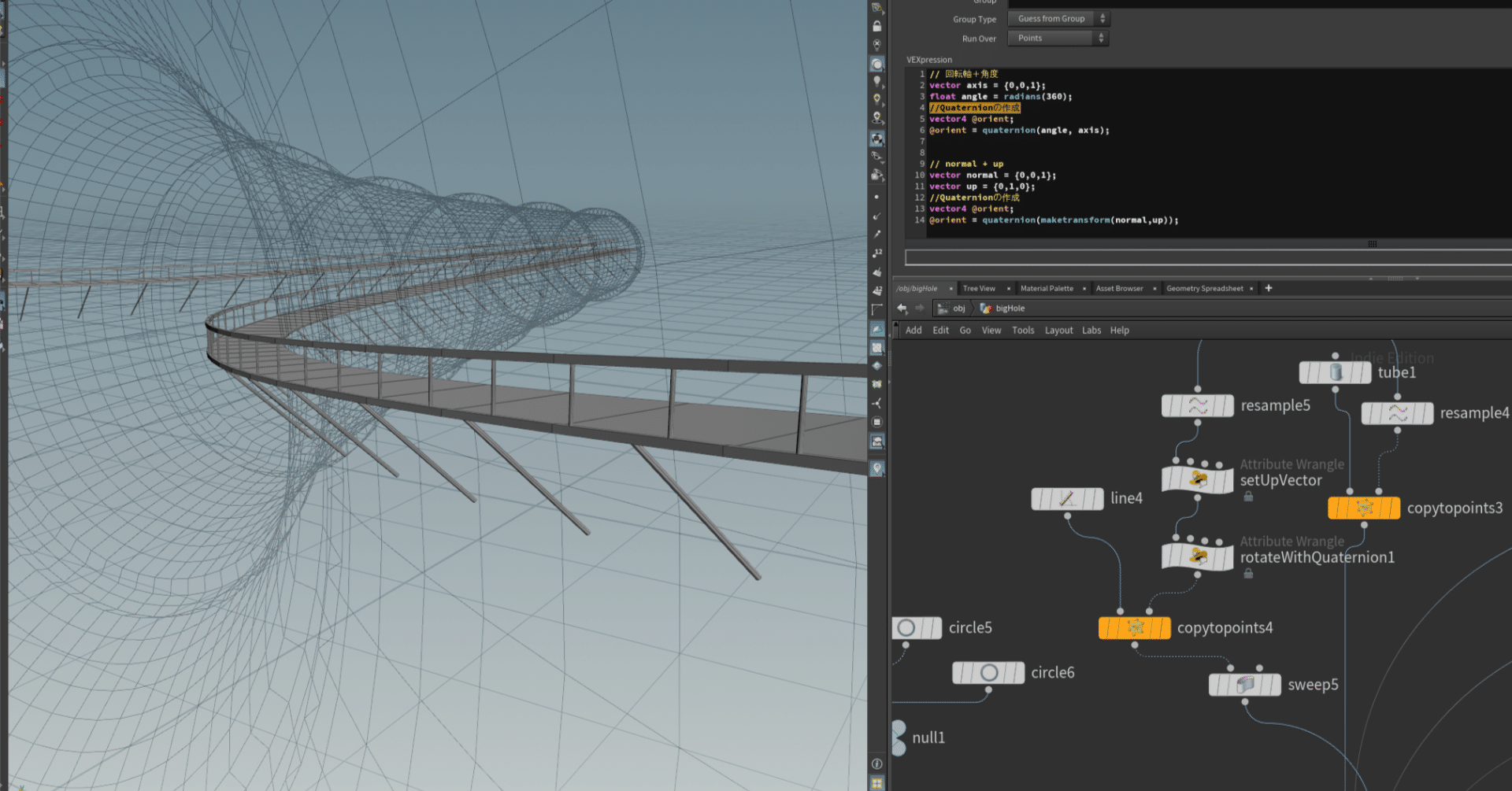The height and width of the screenshot is (791, 1512).
Task: Add a new pane tab with plus
Action: tap(1268, 288)
